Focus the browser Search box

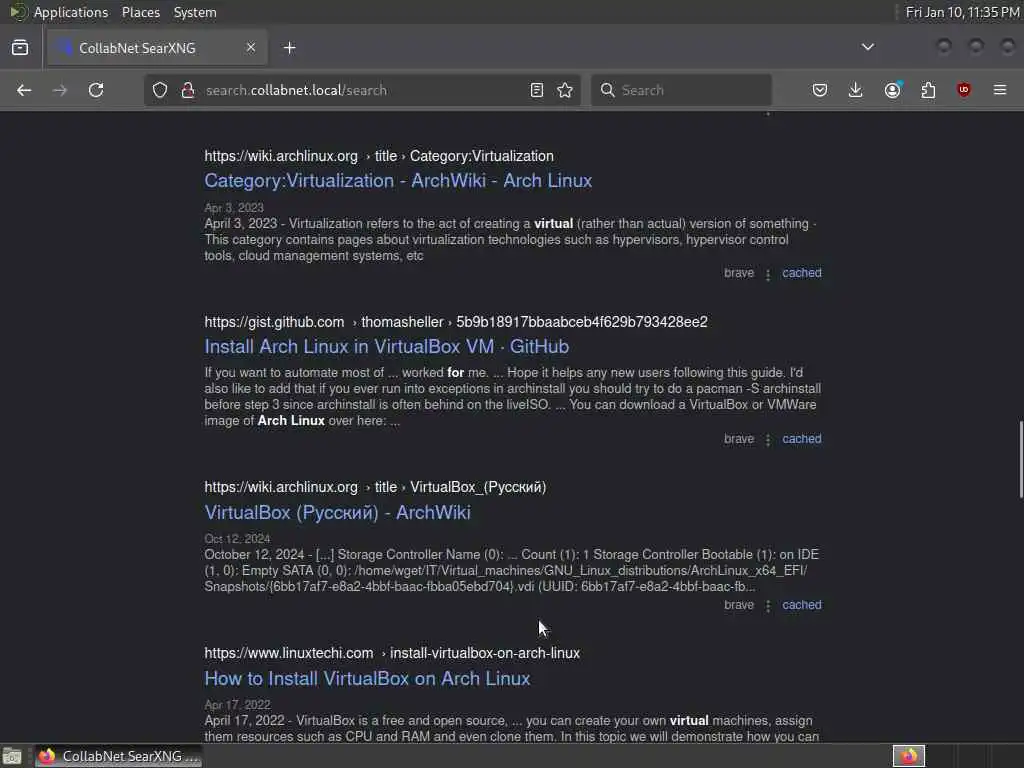(681, 90)
